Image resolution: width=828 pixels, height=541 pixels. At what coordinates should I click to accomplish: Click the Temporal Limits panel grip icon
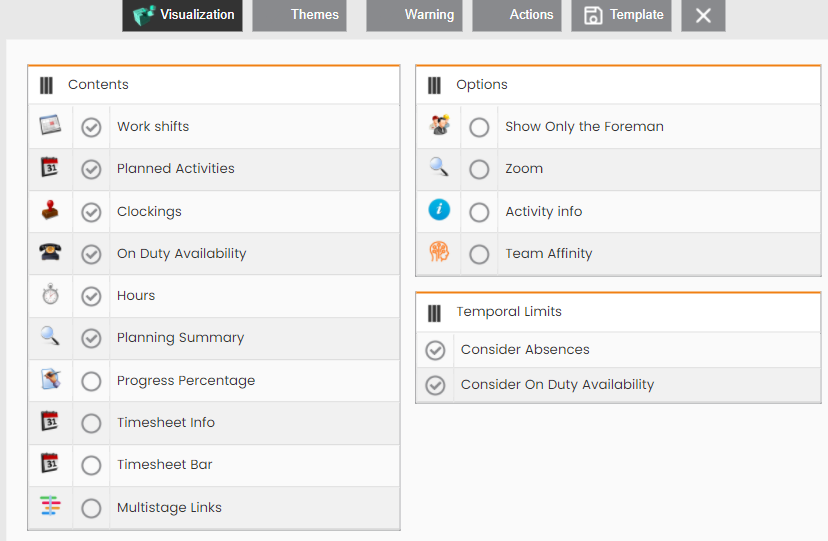(434, 313)
